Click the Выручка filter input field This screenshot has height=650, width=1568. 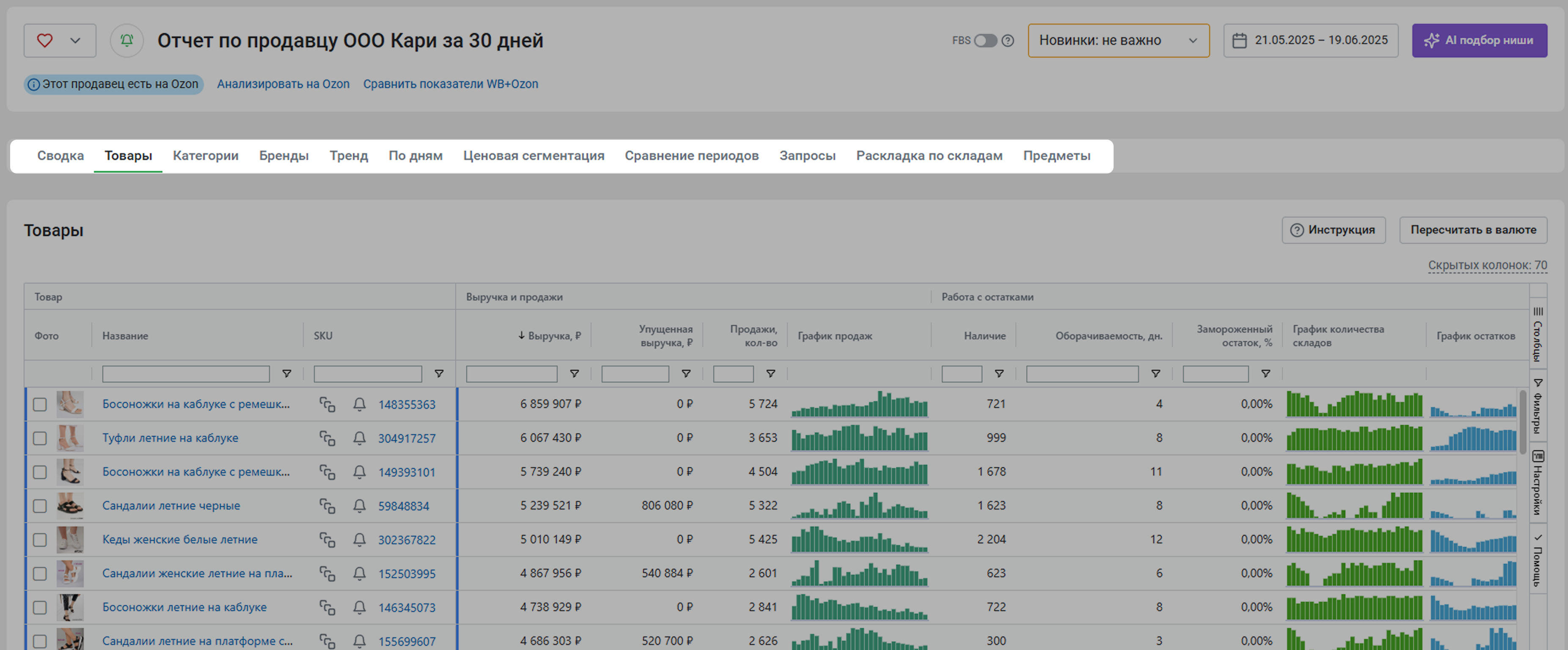[x=511, y=374]
